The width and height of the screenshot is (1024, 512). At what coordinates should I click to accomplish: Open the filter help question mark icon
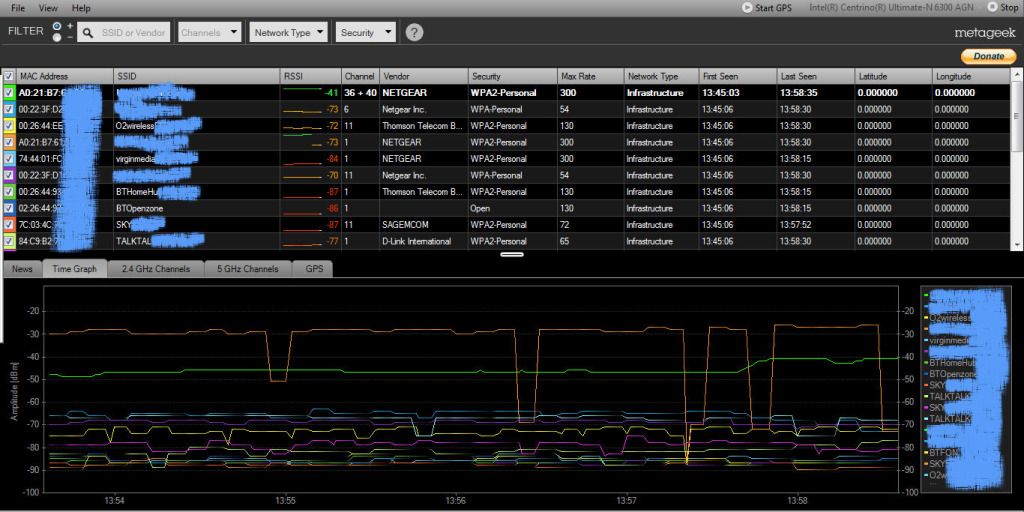(x=414, y=33)
